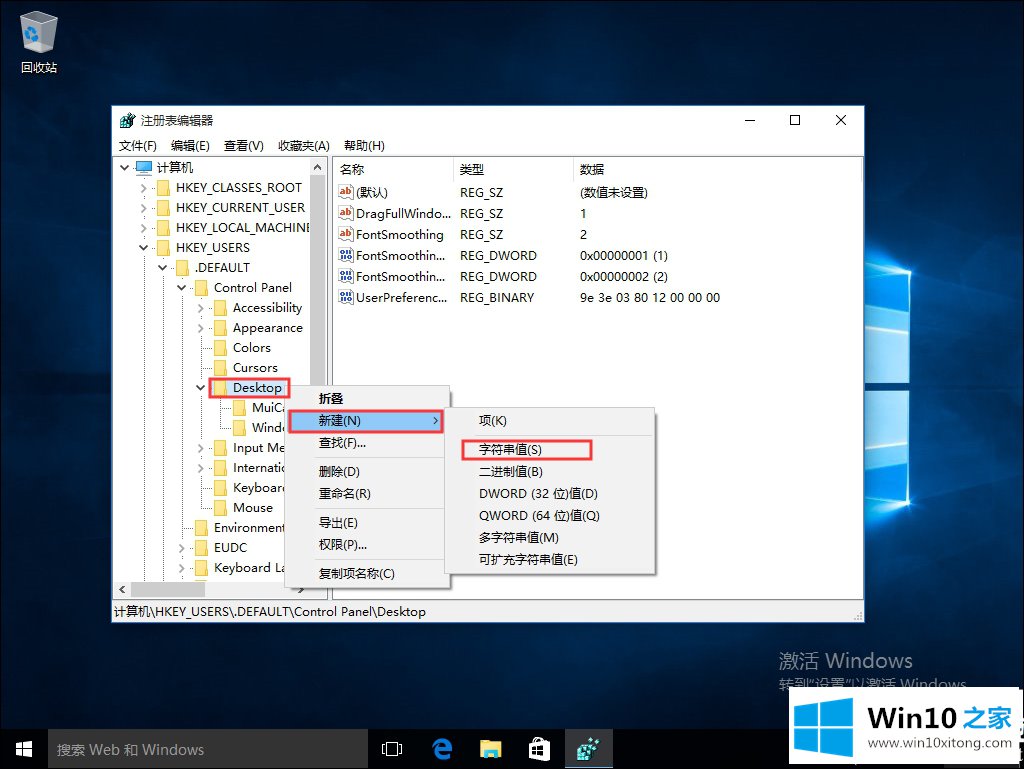Viewport: 1024px width, 769px height.
Task: Open the 编辑(E) menu
Action: (x=190, y=146)
